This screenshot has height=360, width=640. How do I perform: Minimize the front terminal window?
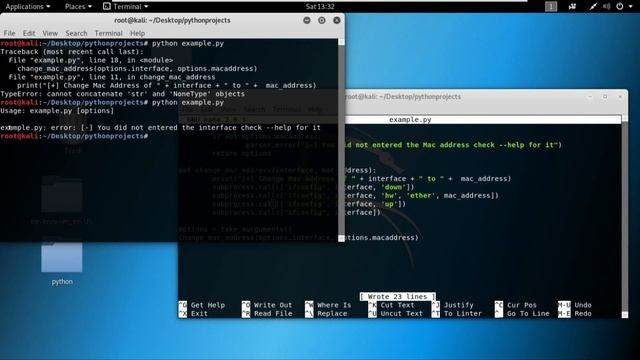tap(307, 20)
